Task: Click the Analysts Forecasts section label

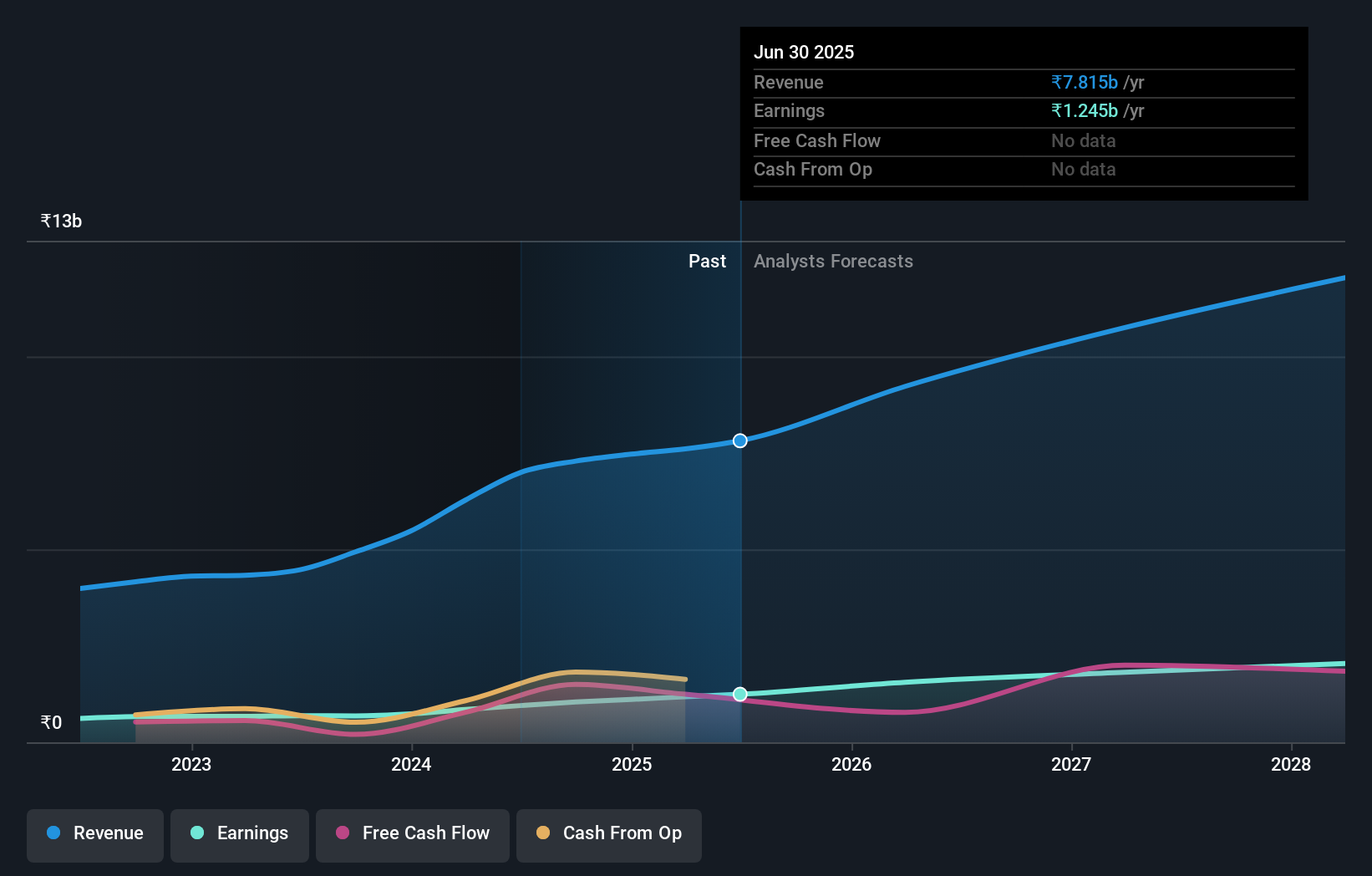Action: click(833, 261)
